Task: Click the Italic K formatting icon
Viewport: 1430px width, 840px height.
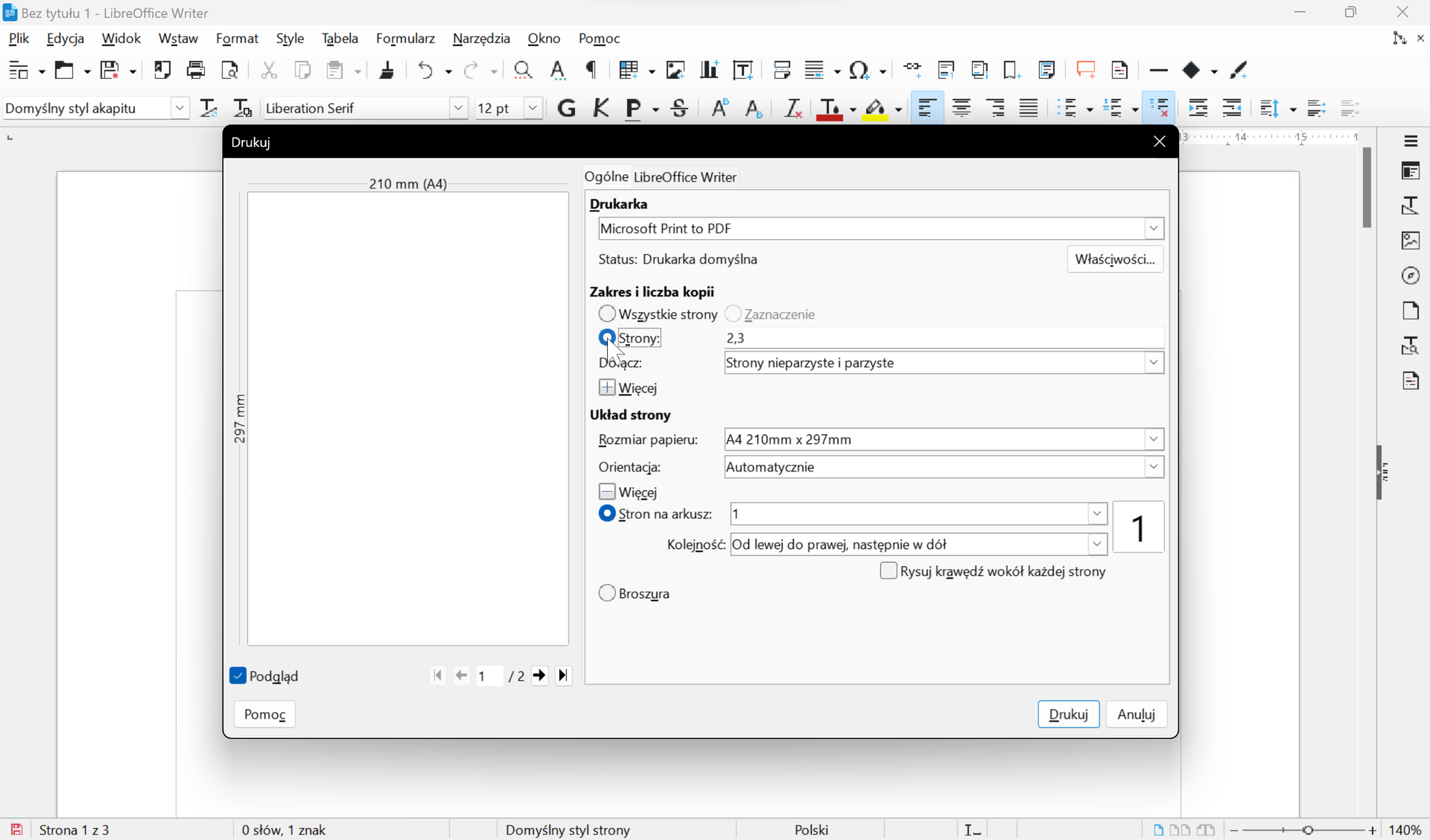Action: 601,108
